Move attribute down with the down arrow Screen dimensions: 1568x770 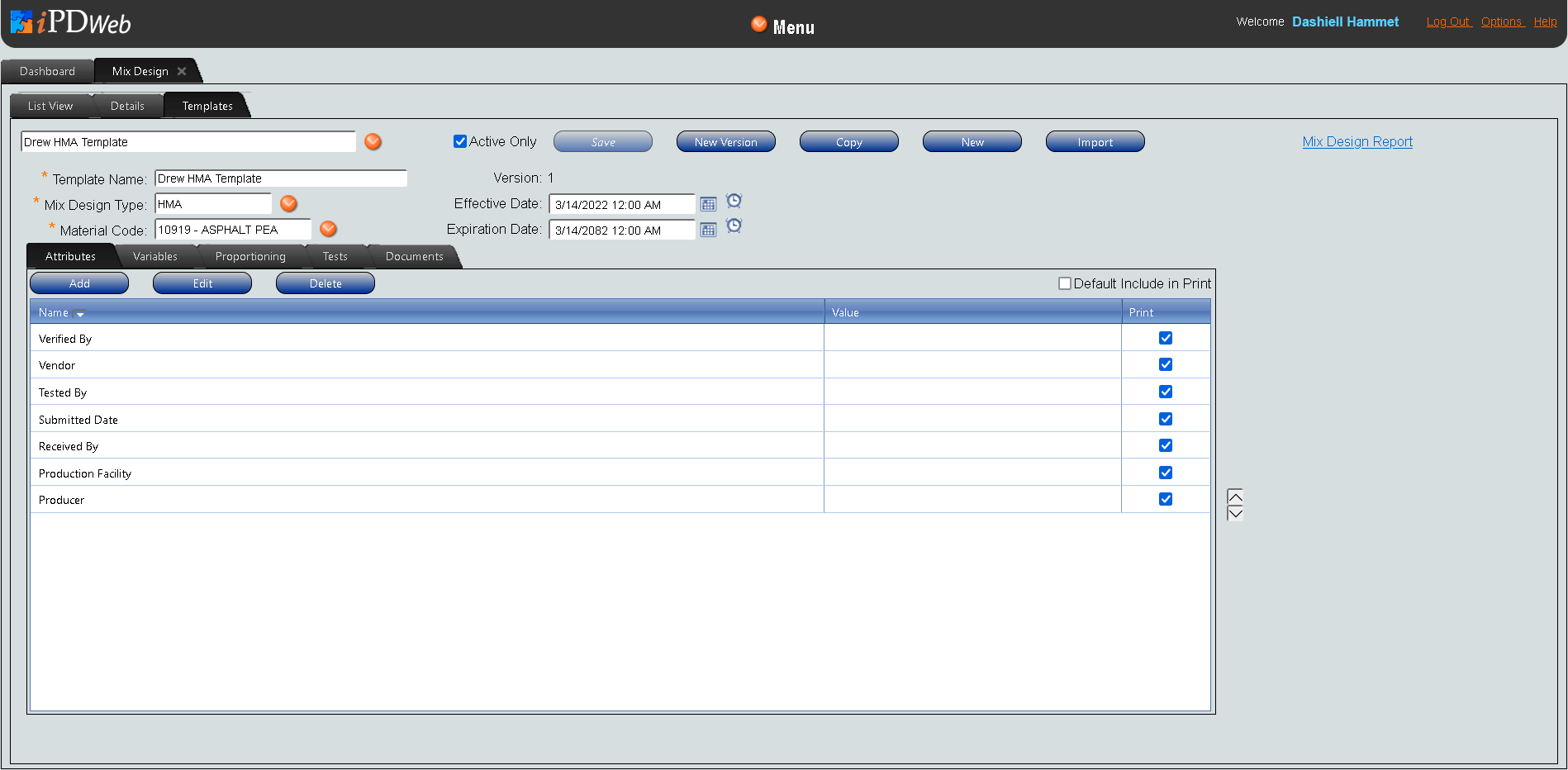[1235, 513]
